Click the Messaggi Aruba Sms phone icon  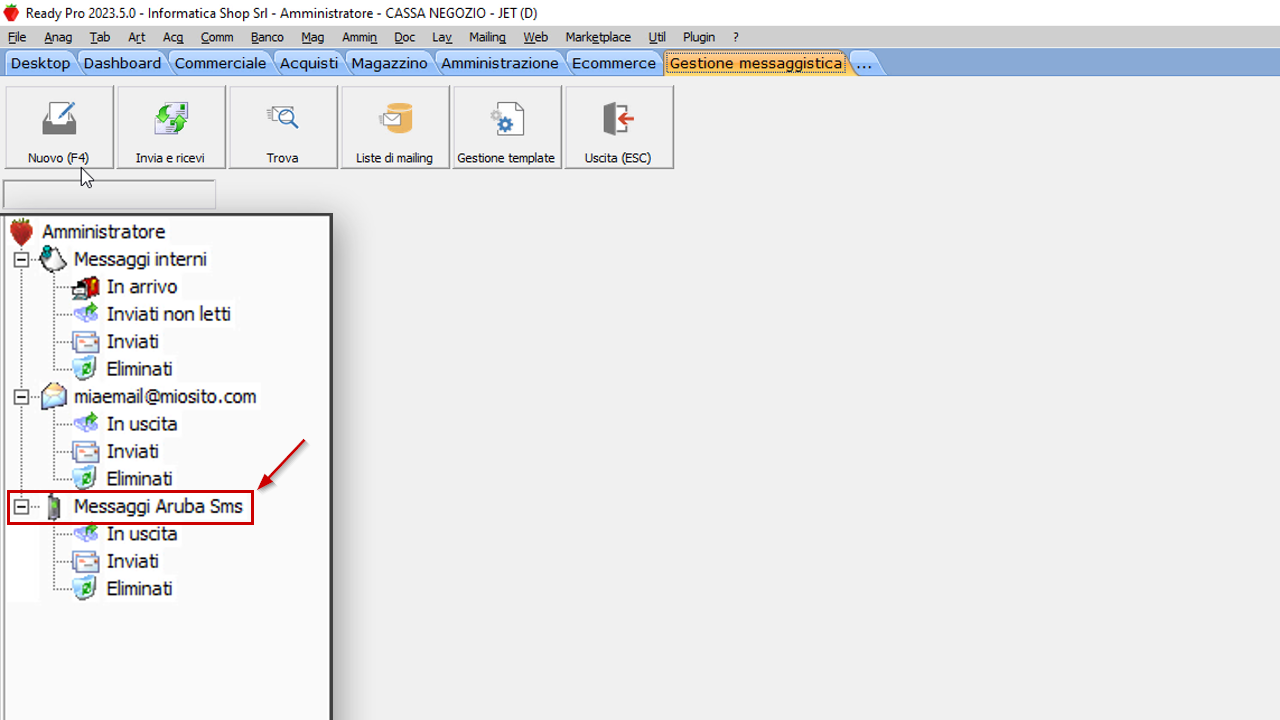[54, 507]
